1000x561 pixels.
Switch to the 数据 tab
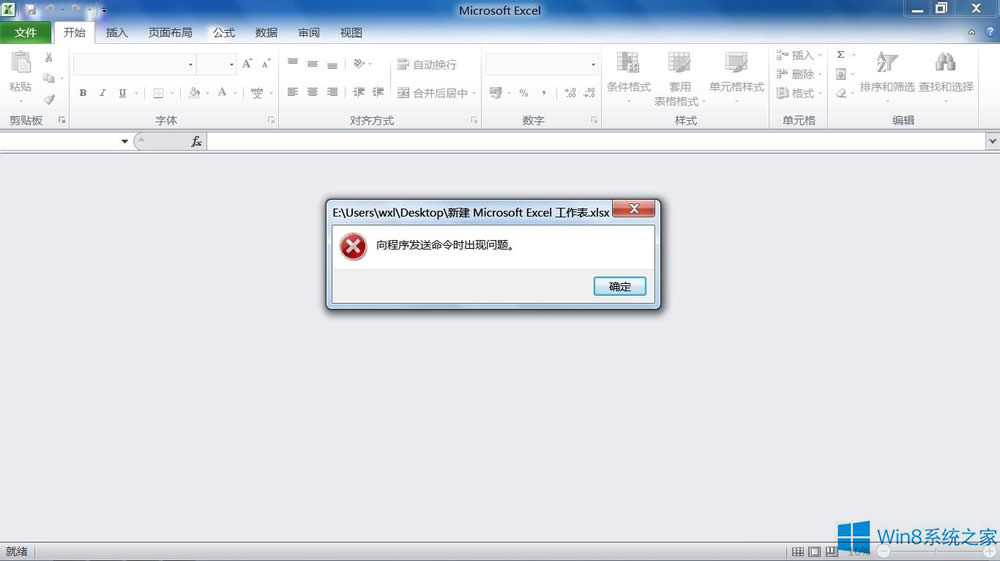pos(266,33)
